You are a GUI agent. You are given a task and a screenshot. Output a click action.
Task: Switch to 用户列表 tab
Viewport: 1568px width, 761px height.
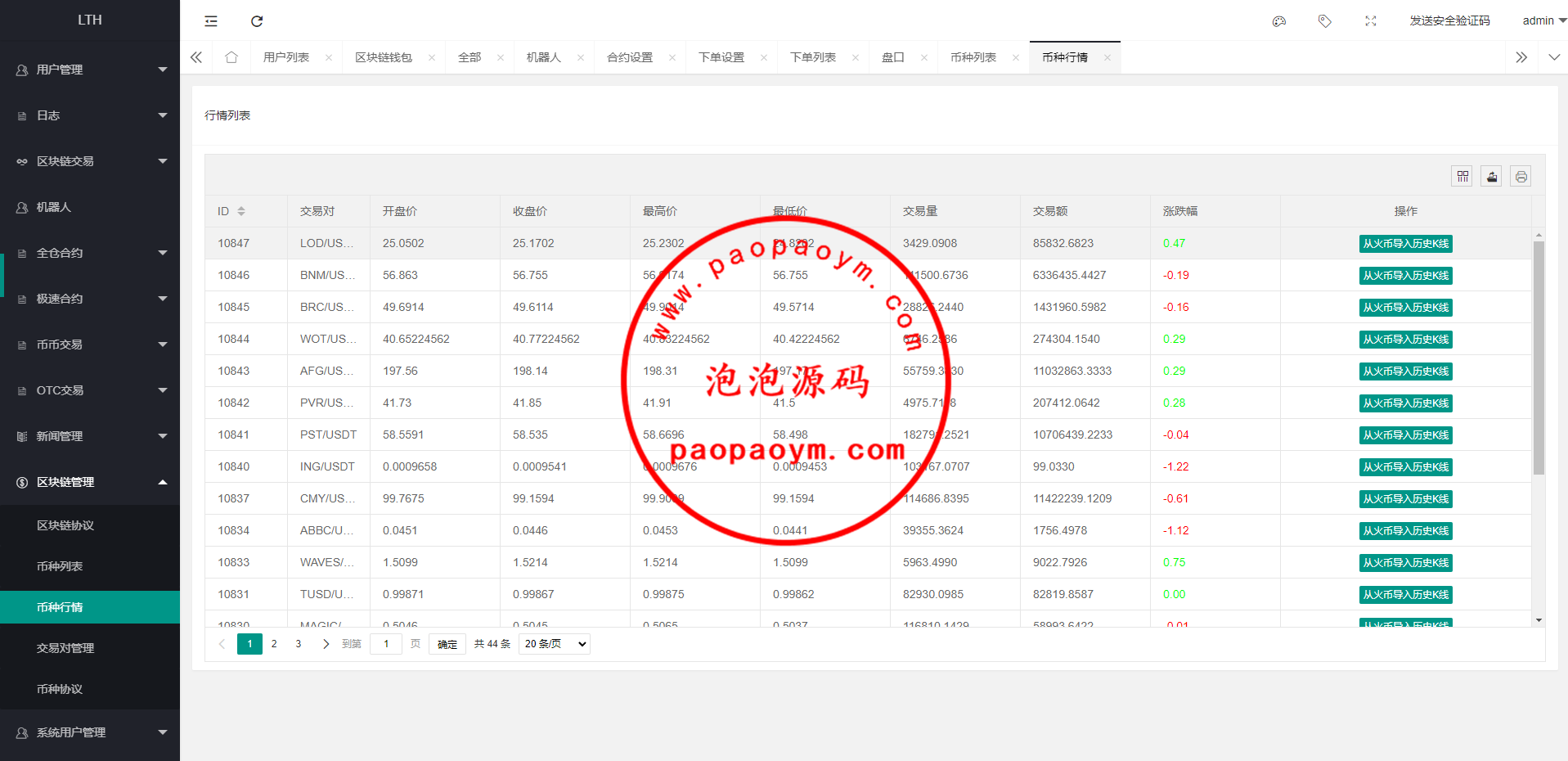[x=286, y=57]
